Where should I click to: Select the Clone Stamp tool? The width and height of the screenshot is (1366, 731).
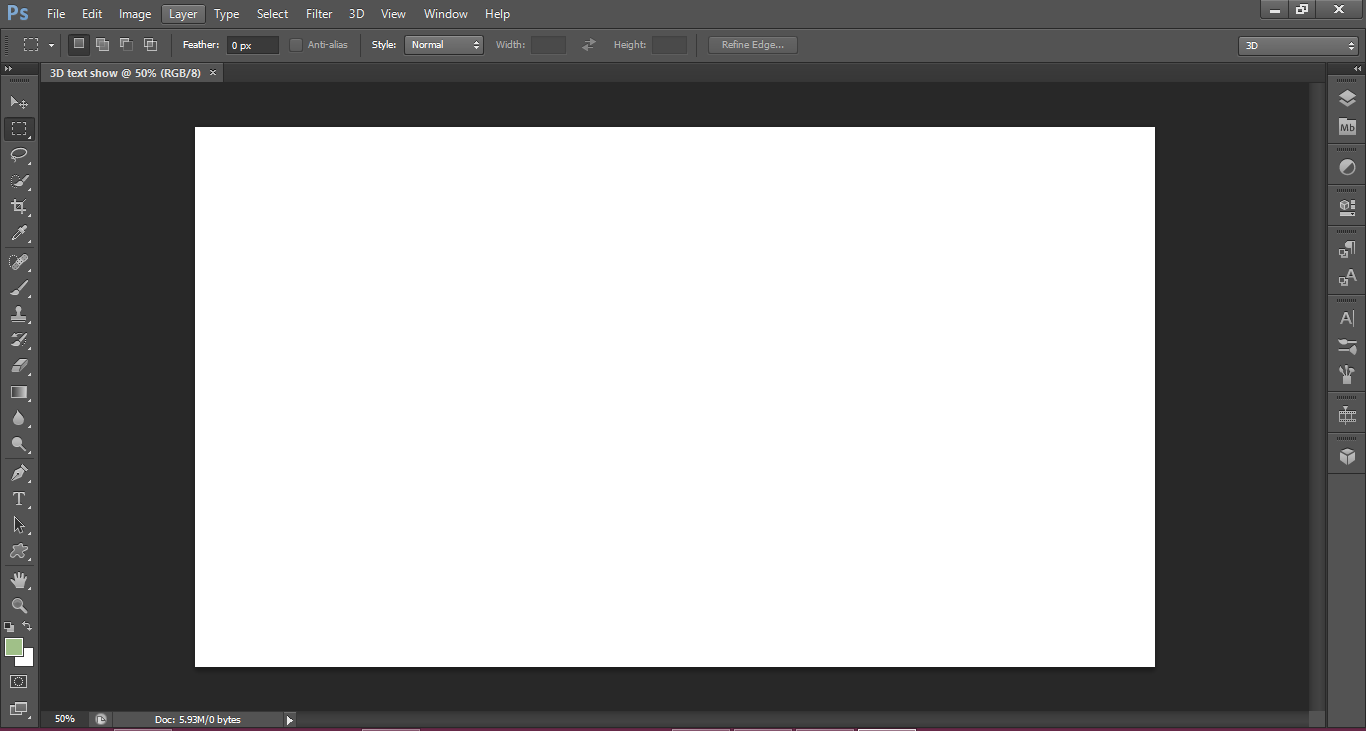click(19, 314)
